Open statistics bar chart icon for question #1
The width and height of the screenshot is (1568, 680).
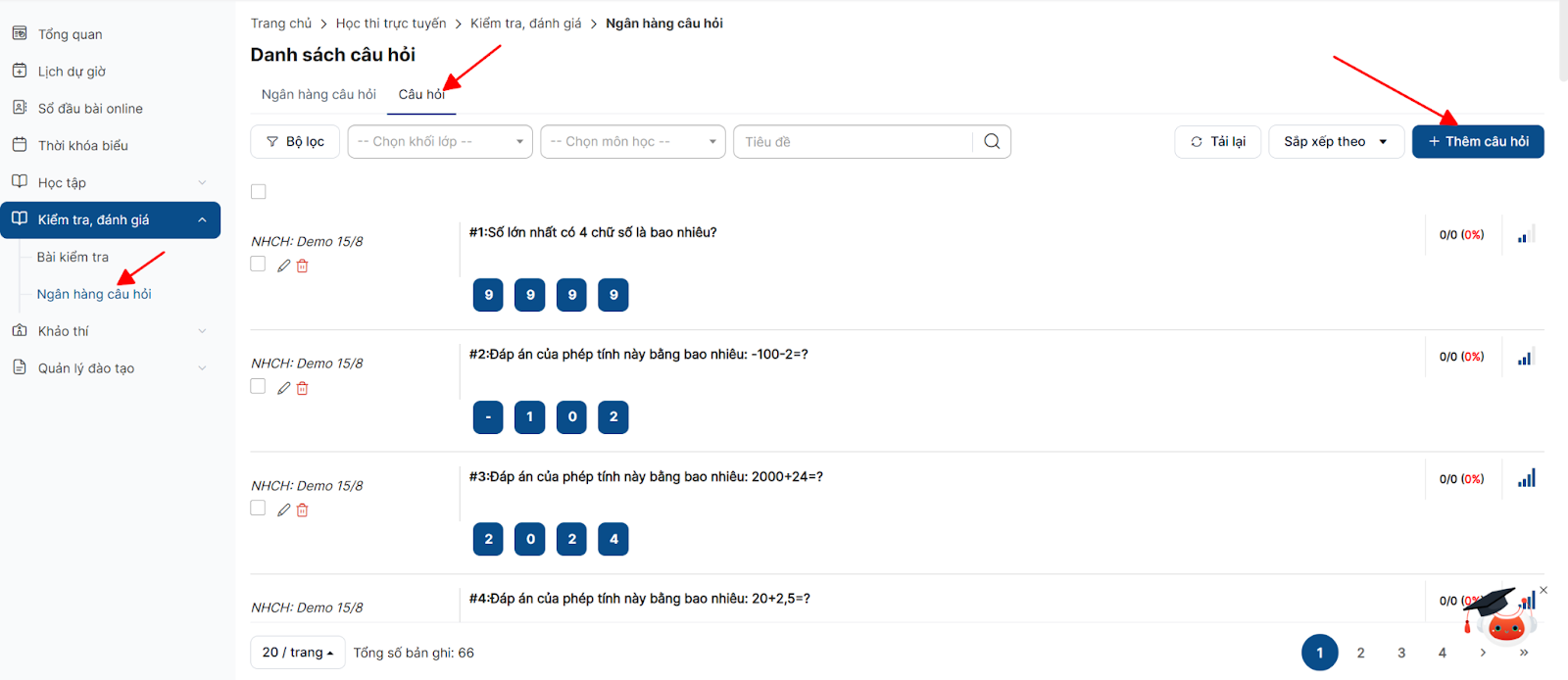pyautogui.click(x=1525, y=235)
